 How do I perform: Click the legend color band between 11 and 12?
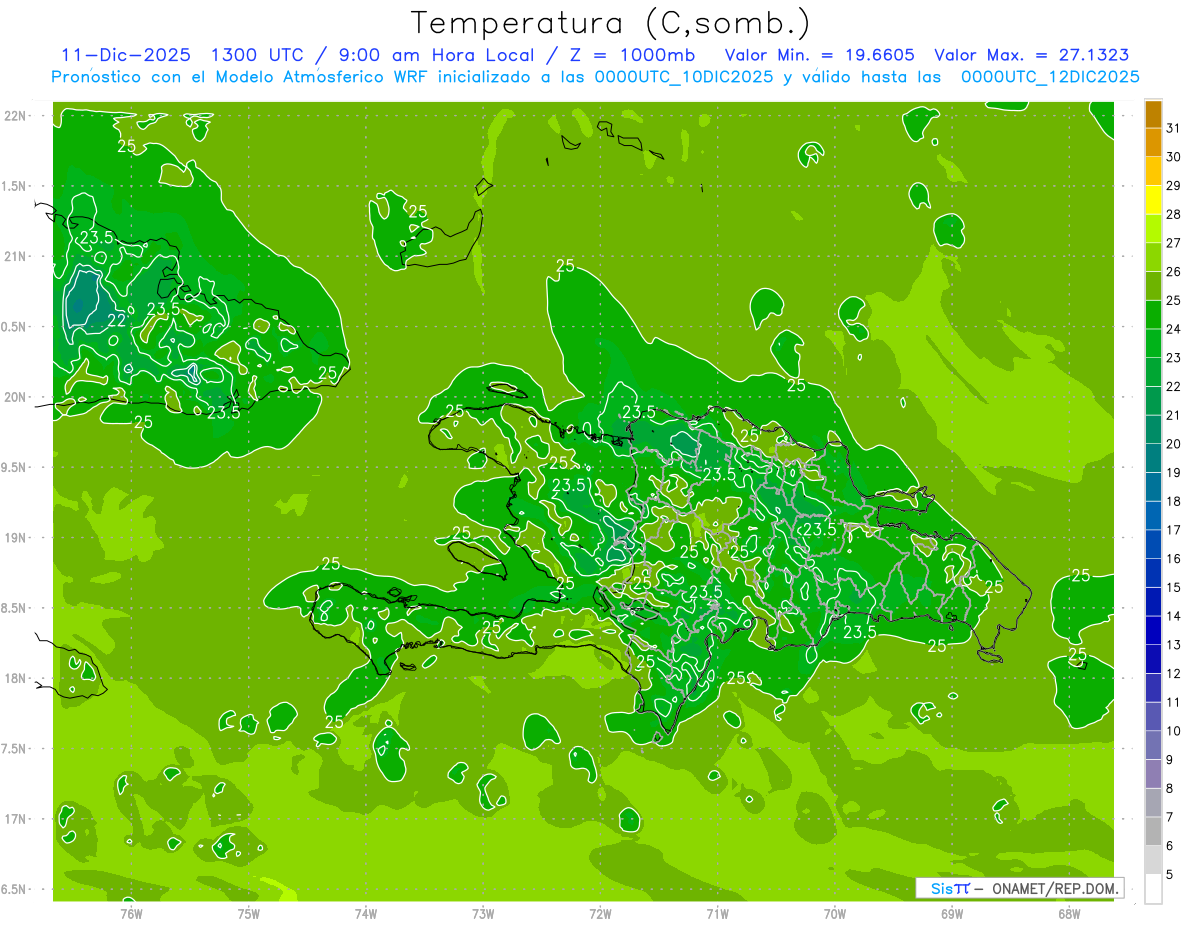1153,688
